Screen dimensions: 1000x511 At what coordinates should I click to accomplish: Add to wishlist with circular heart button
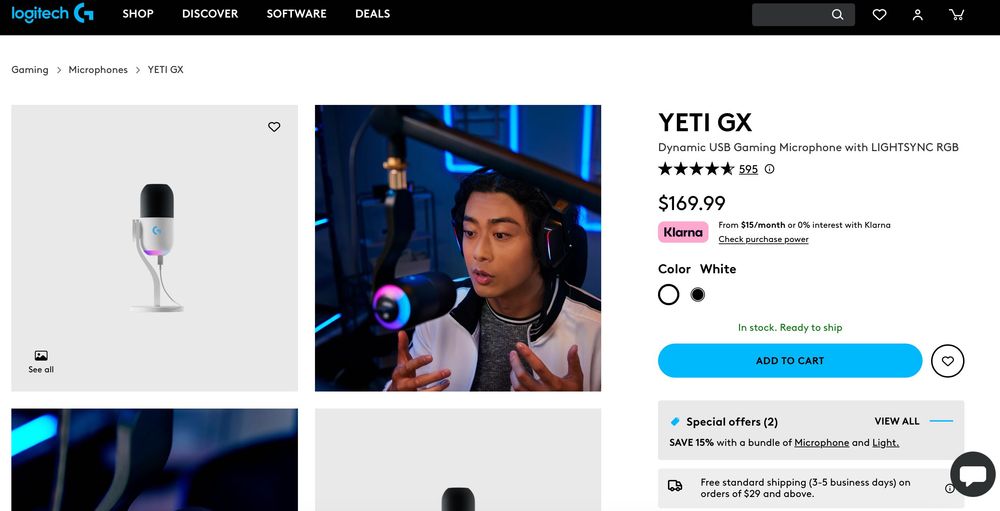(948, 360)
